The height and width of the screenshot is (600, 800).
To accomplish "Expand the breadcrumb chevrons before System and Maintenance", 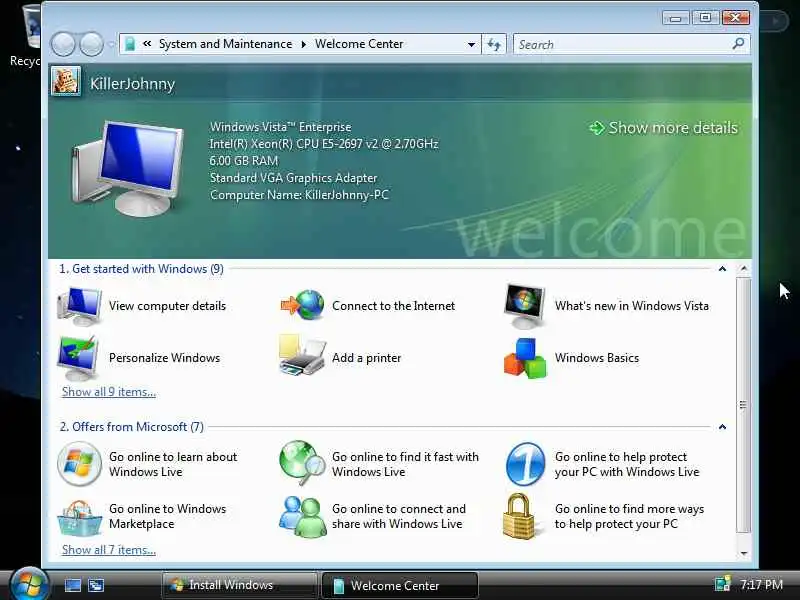I will [x=147, y=44].
